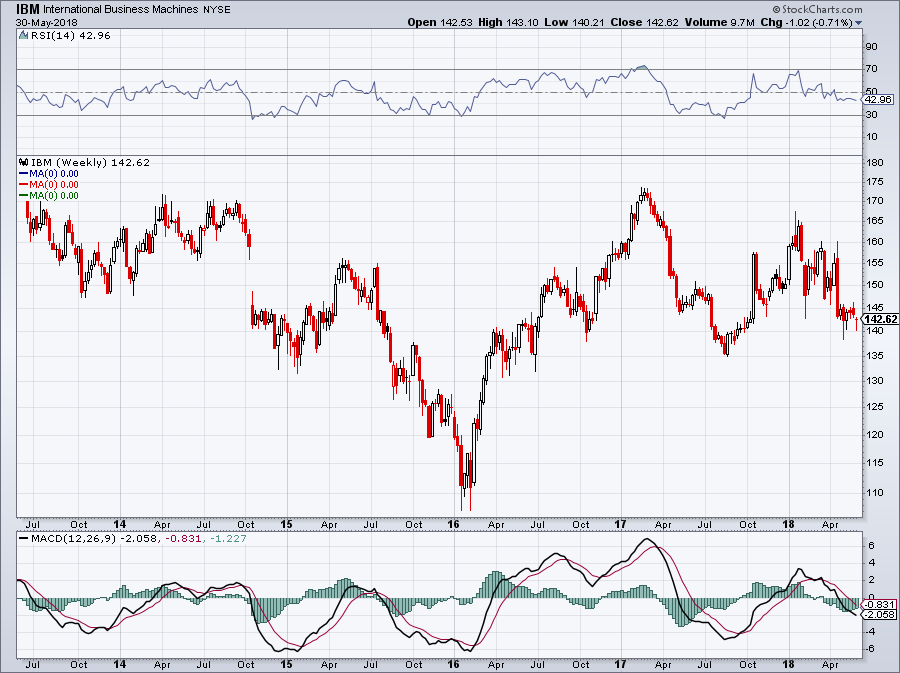Click the red -0.831 signal value in MACD legend
Viewport: 900px width, 673px height.
pyautogui.click(x=184, y=539)
